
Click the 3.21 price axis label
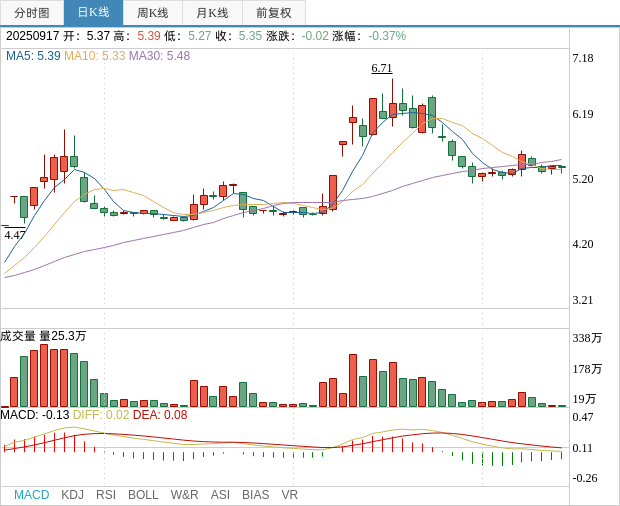click(x=583, y=300)
